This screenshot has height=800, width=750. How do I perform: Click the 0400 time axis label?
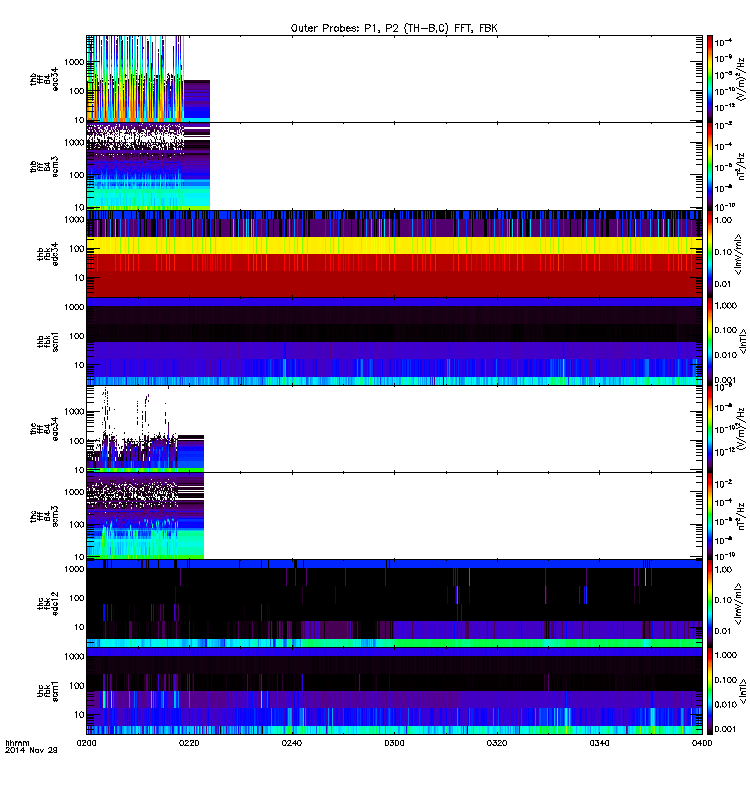point(702,743)
